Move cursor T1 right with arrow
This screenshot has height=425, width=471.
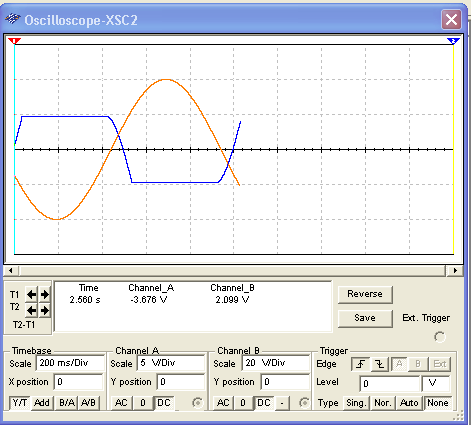45,295
